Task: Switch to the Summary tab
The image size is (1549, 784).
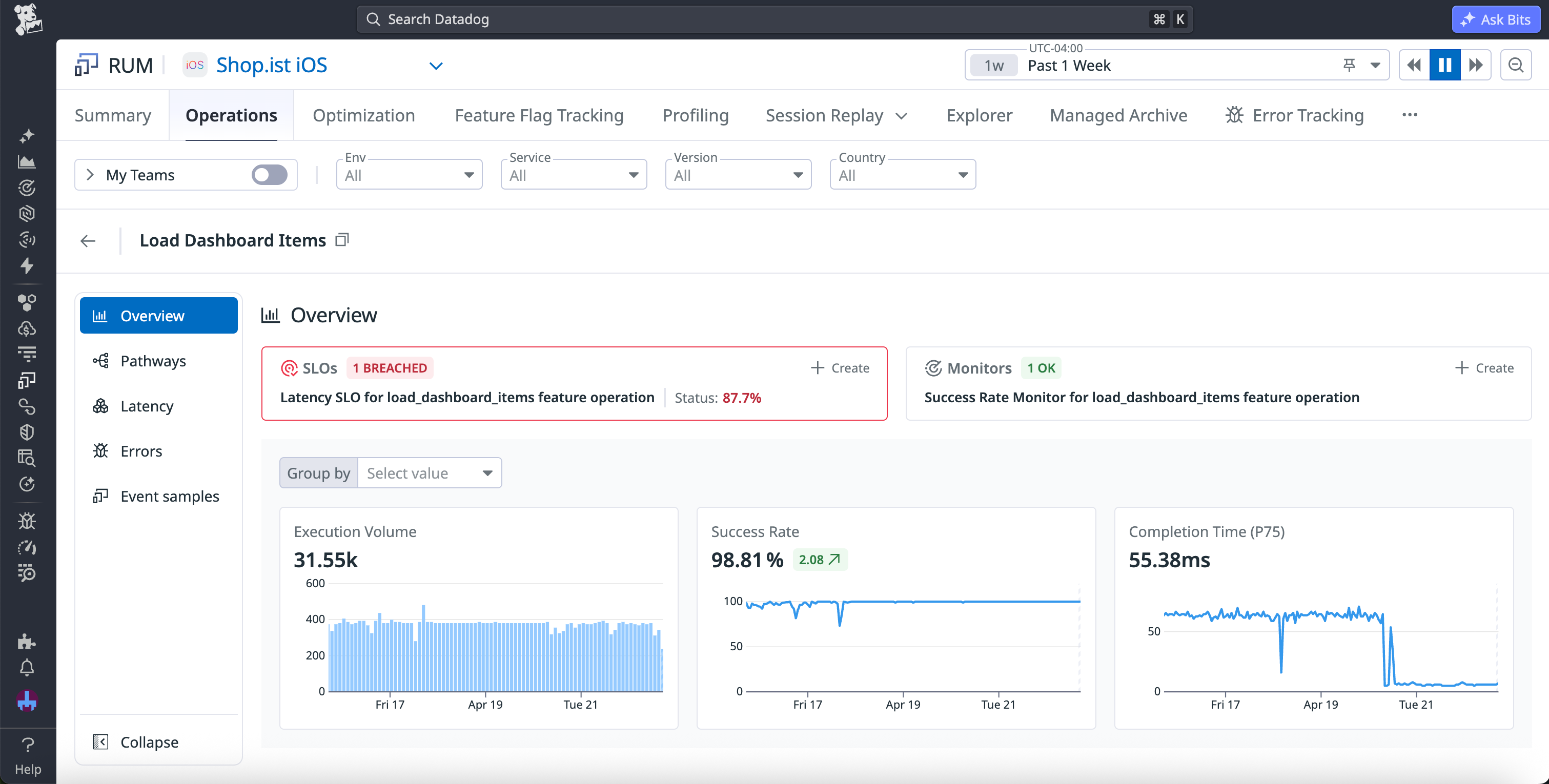Action: [x=113, y=115]
